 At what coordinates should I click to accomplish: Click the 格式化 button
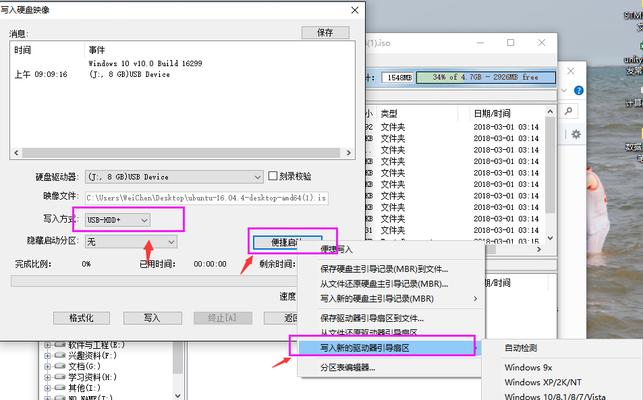coord(81,318)
